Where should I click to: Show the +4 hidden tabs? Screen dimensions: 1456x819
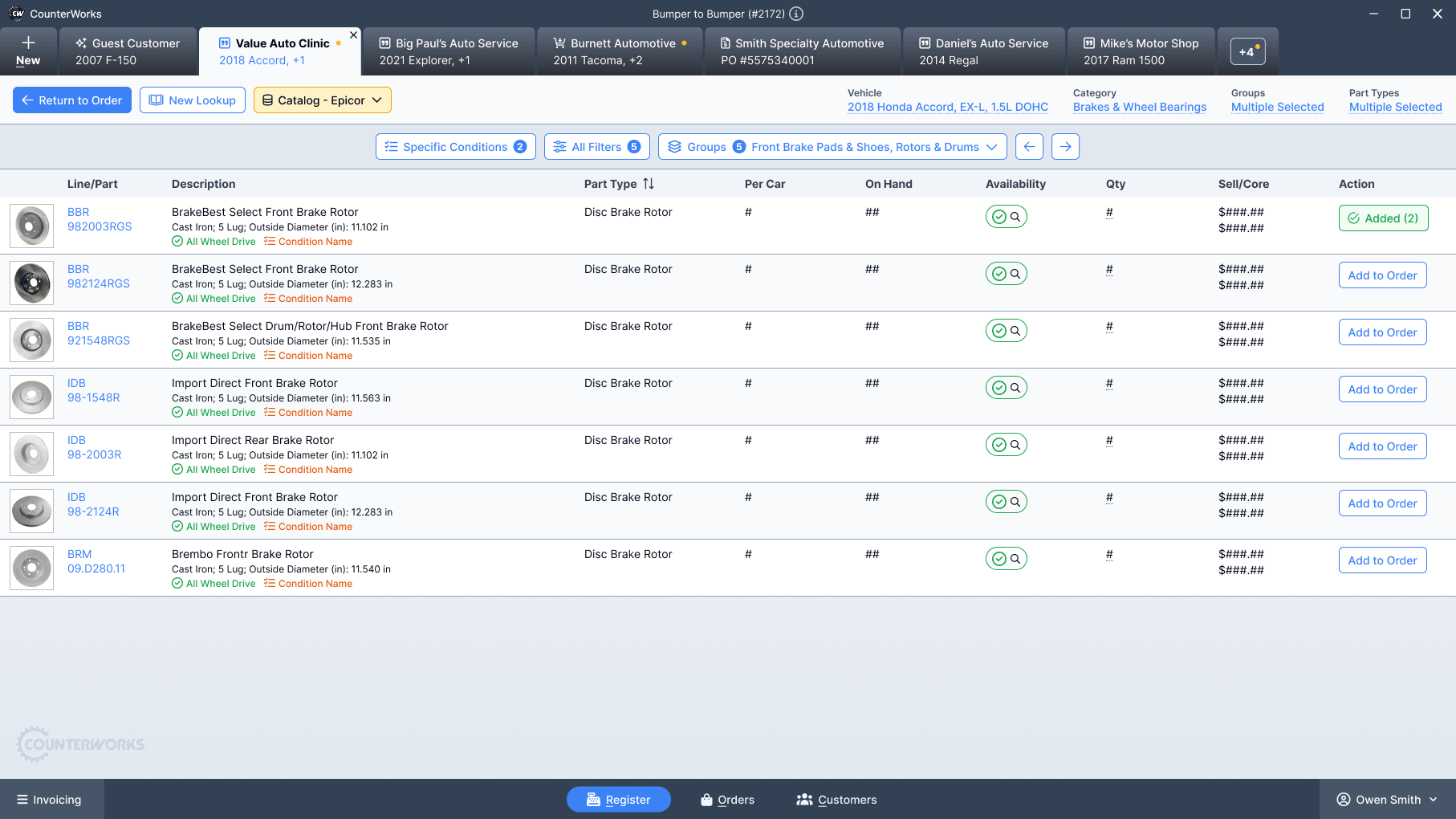tap(1247, 51)
